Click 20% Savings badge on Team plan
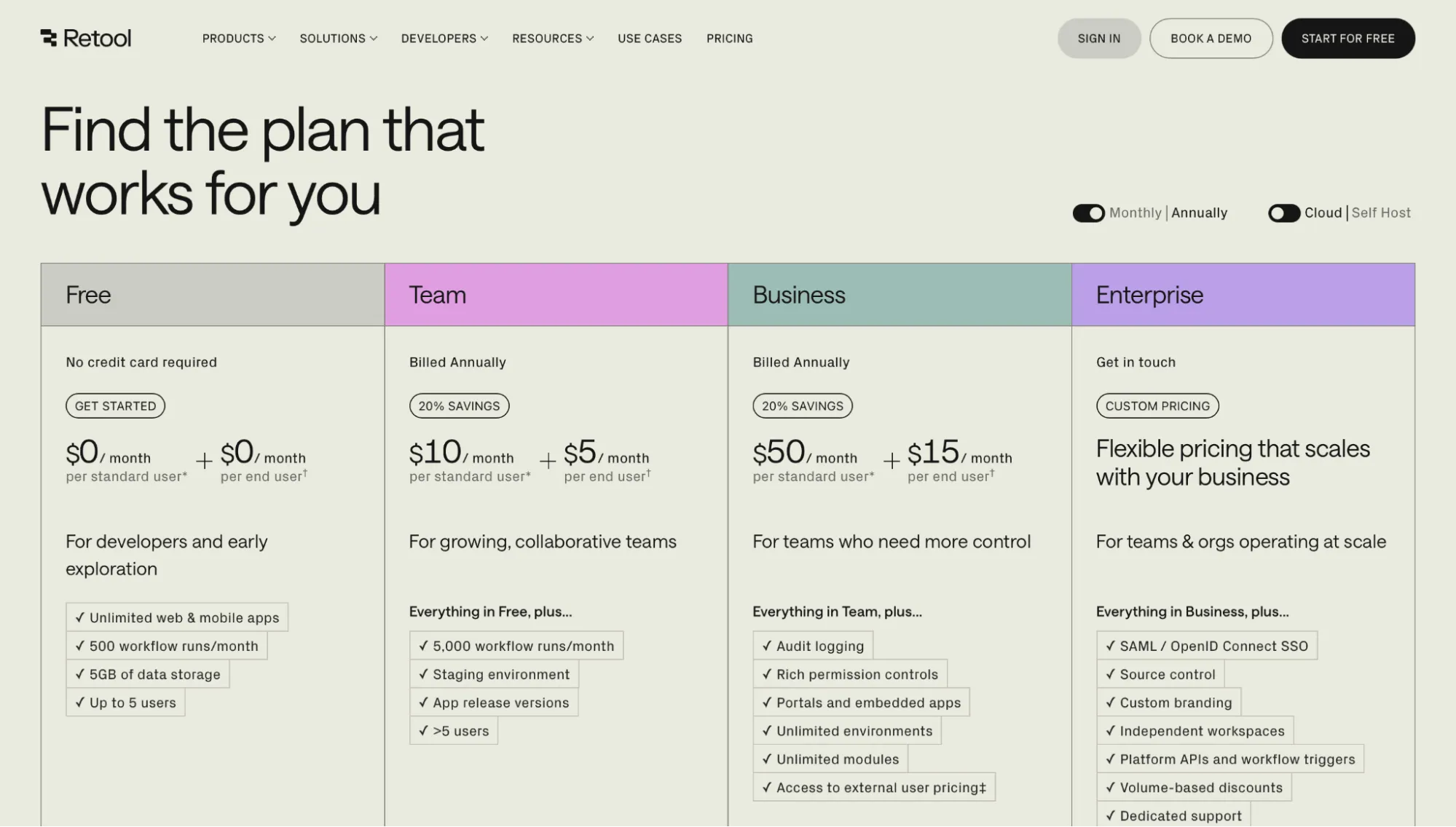Image resolution: width=1456 pixels, height=827 pixels. click(459, 406)
